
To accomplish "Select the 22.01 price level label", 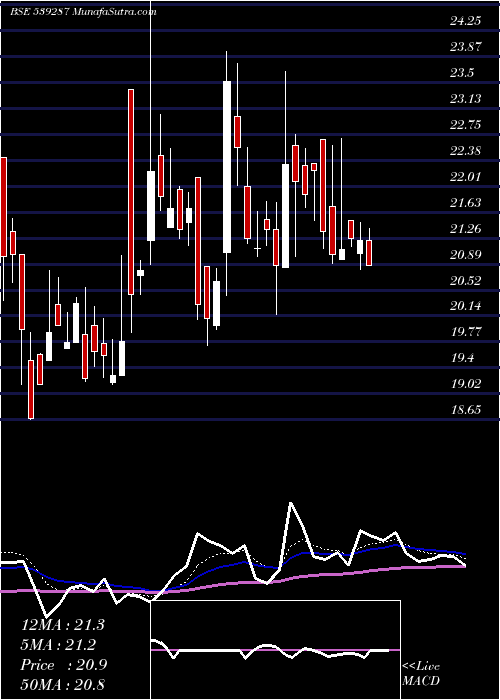I will pyautogui.click(x=466, y=177).
